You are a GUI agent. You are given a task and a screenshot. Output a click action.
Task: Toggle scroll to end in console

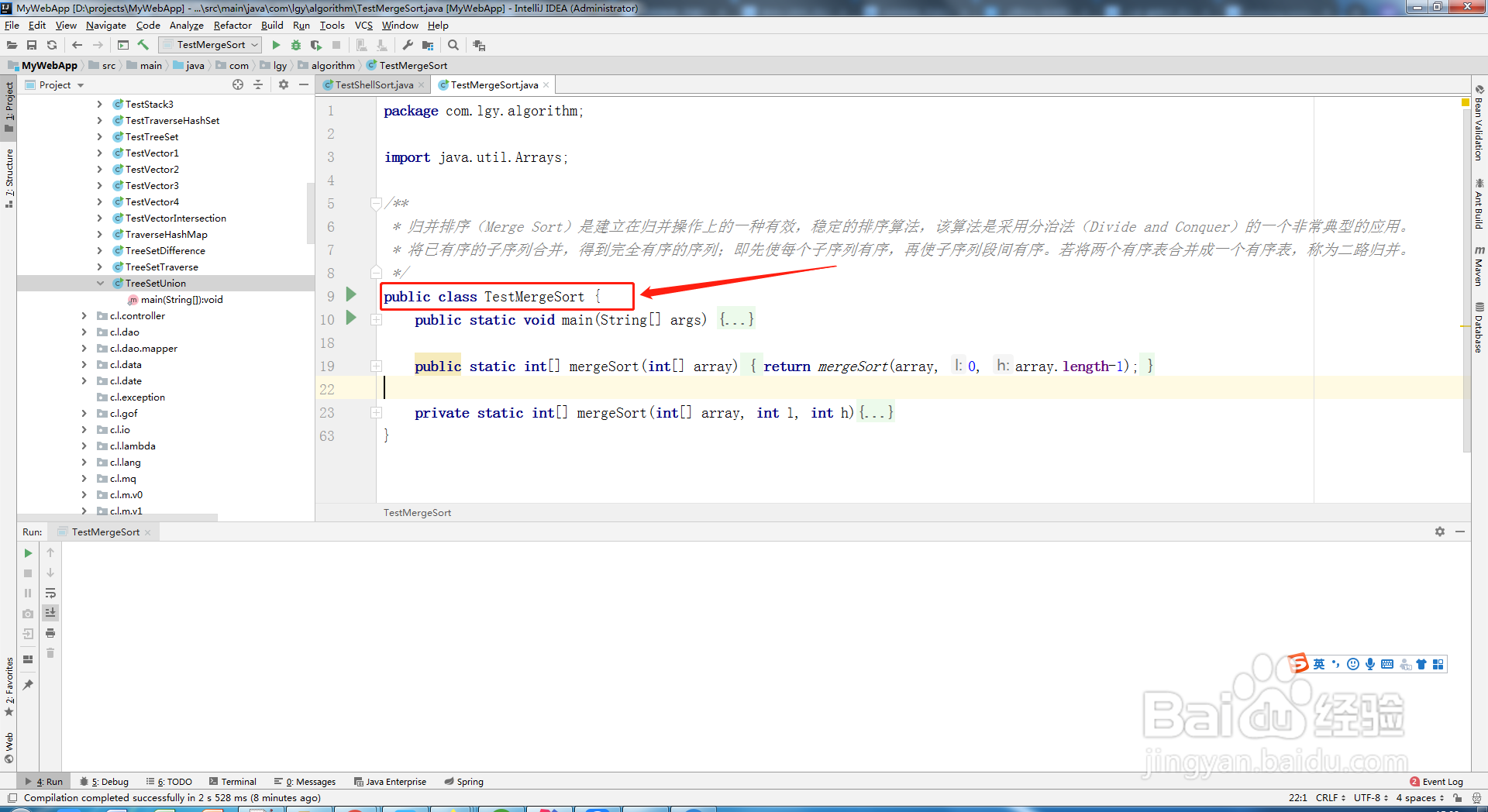[50, 613]
